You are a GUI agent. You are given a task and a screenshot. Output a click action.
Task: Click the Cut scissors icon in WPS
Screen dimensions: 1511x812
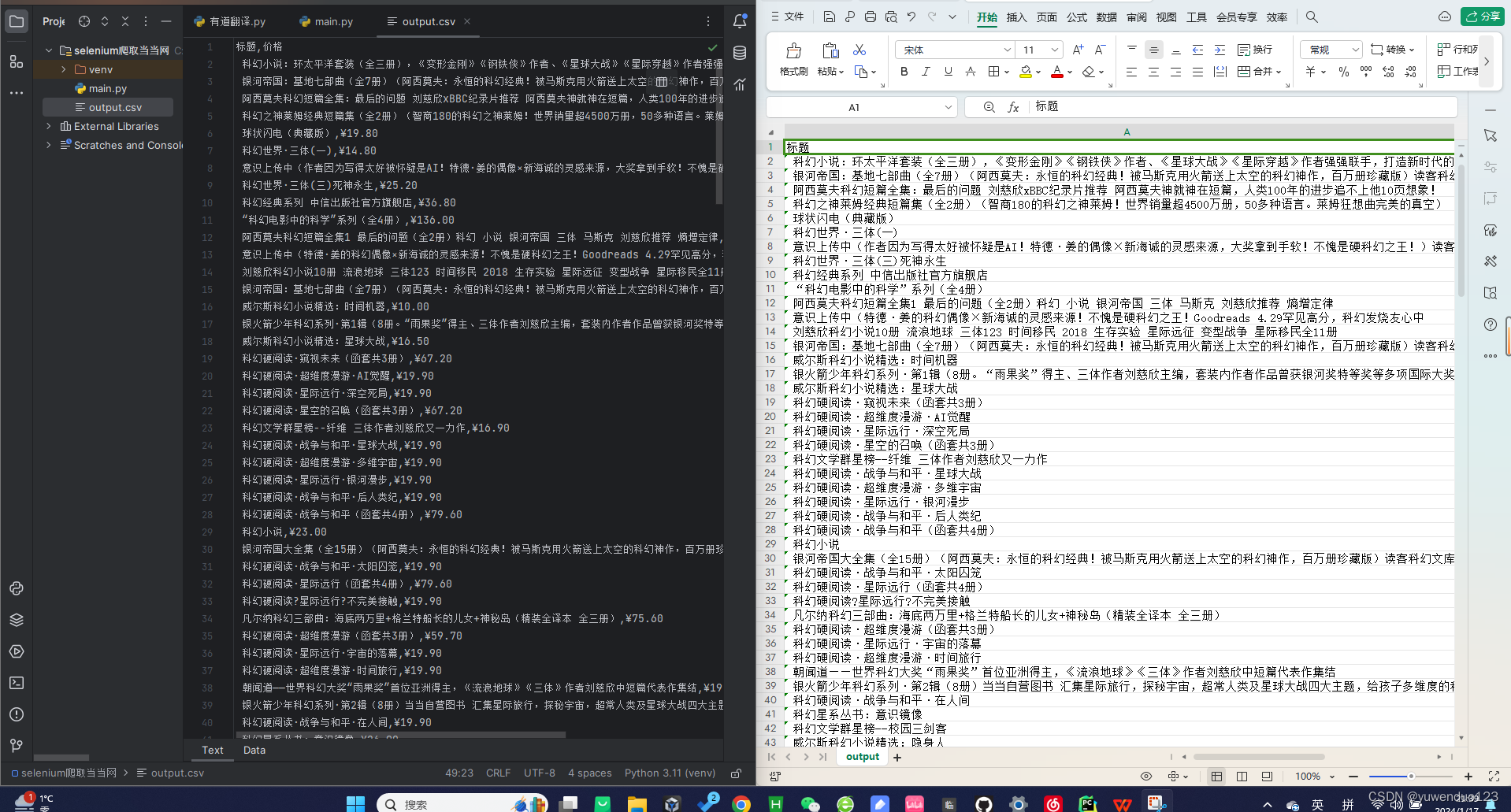pos(859,50)
